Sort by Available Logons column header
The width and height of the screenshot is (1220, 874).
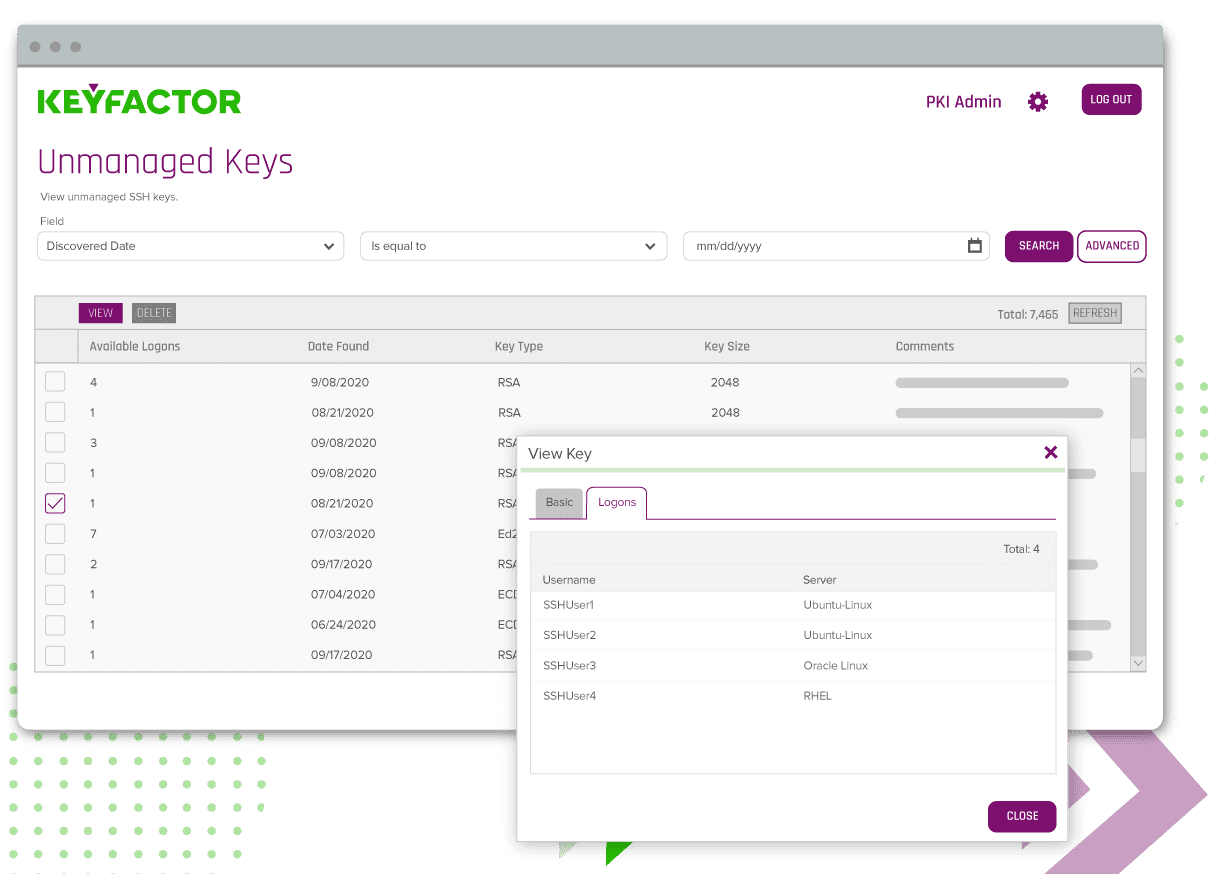pos(135,346)
